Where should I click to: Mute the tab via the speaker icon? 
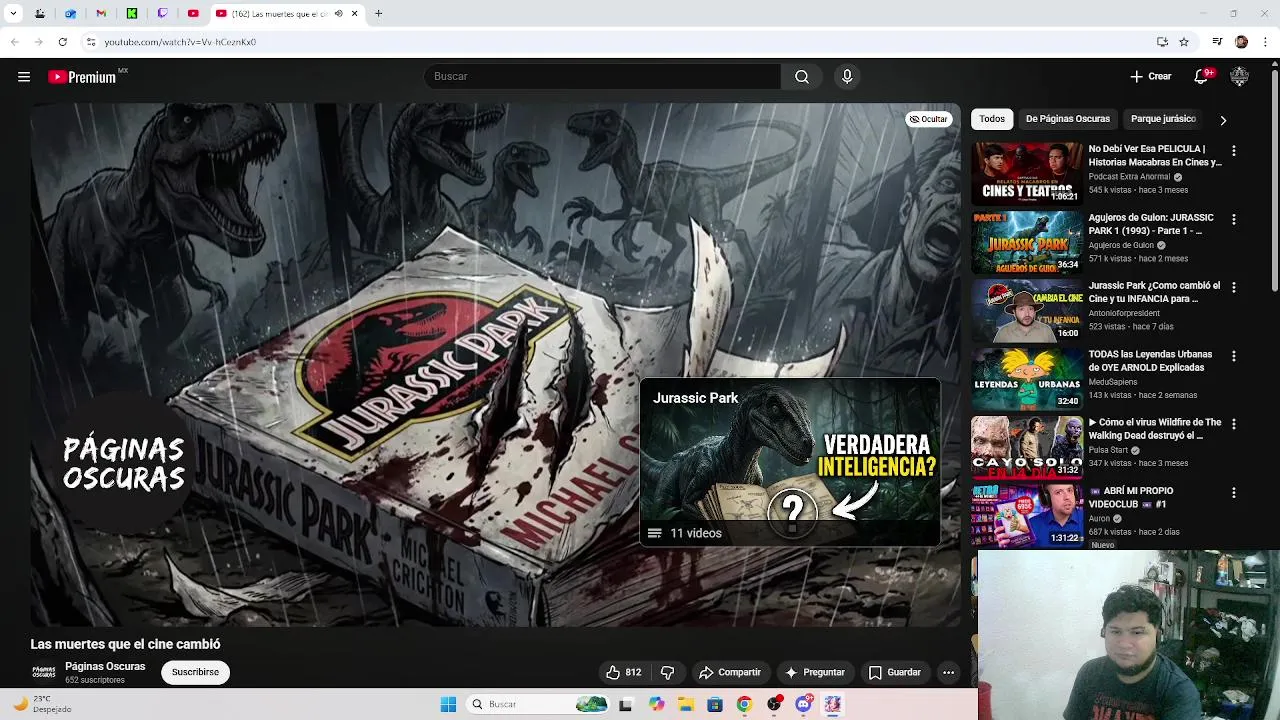point(338,14)
